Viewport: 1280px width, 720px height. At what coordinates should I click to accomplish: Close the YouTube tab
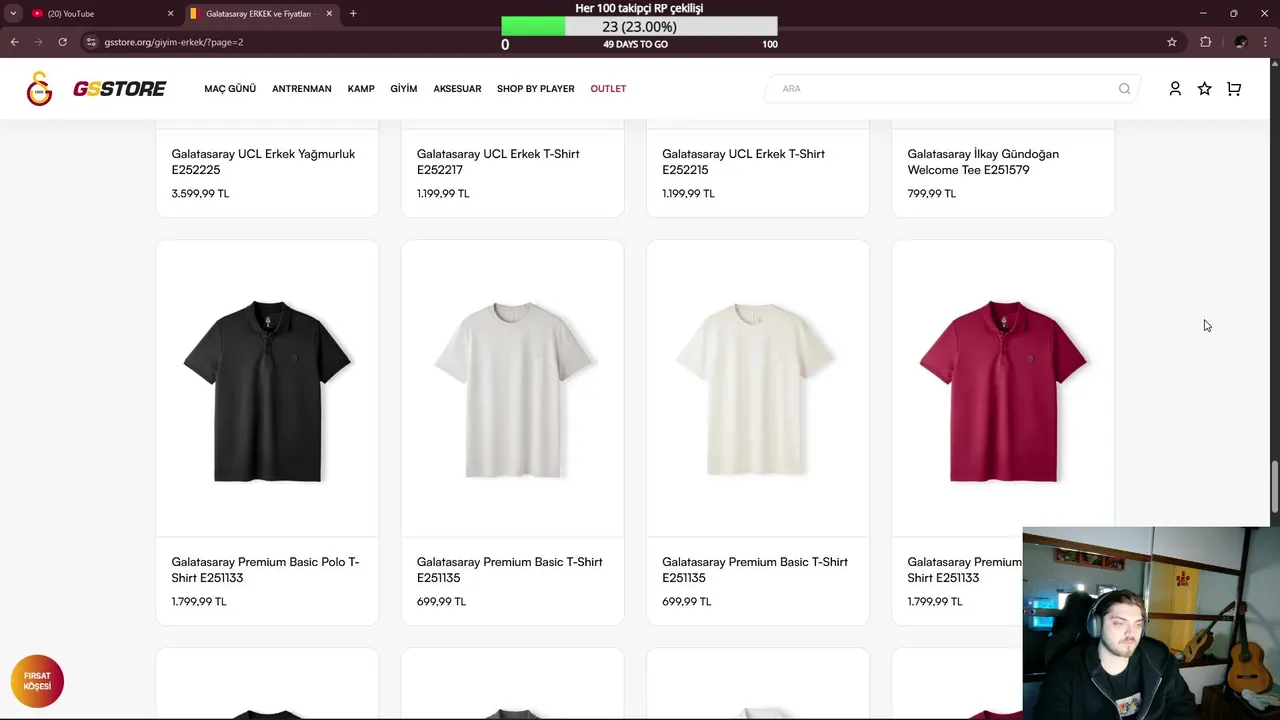[170, 14]
